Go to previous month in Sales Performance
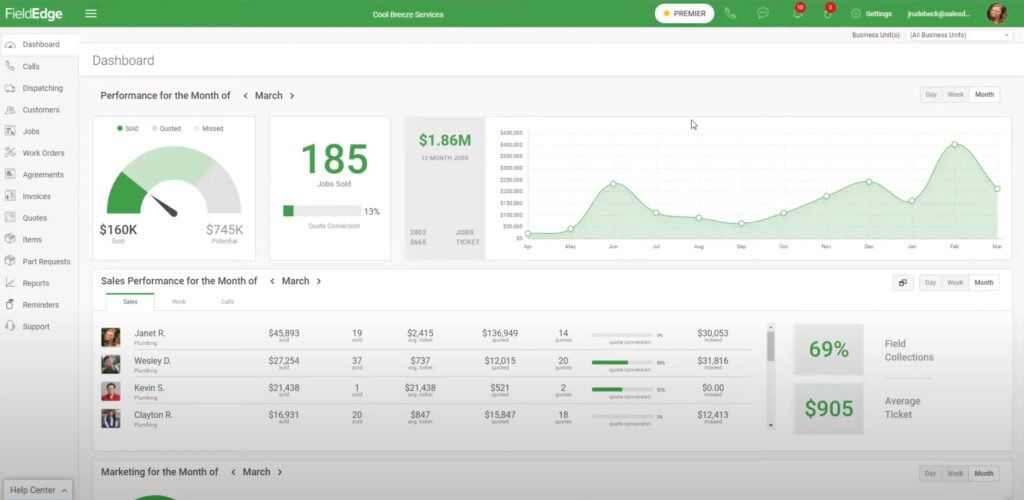The image size is (1024, 500). tap(272, 281)
